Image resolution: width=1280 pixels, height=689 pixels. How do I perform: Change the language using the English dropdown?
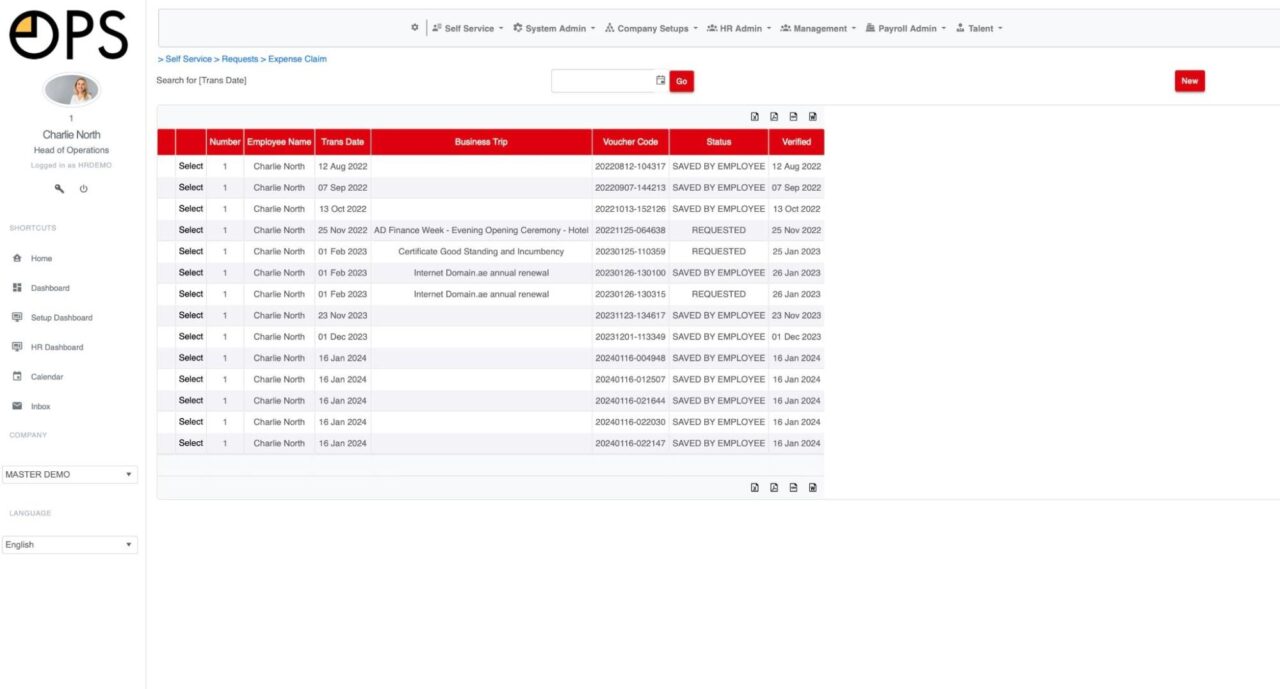[x=69, y=544]
